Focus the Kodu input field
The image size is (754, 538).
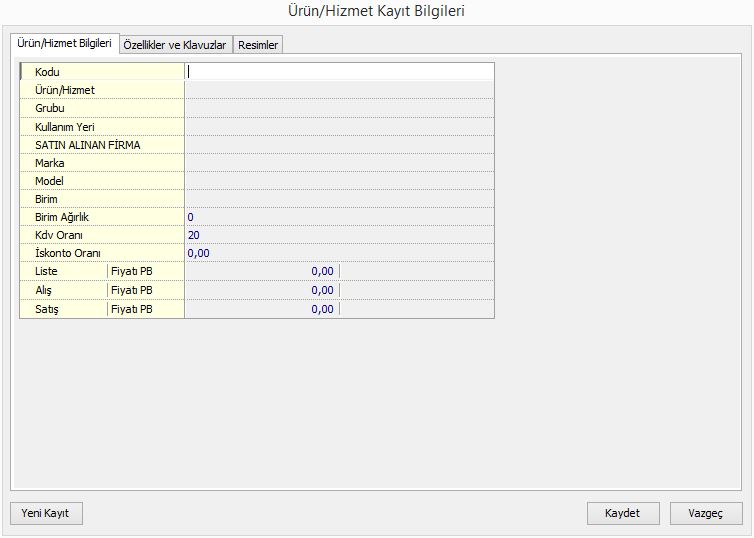(340, 72)
